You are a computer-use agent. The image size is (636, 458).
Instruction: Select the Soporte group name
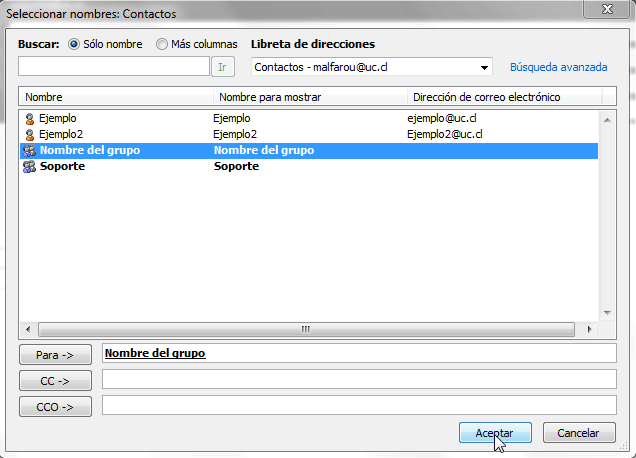[62, 166]
